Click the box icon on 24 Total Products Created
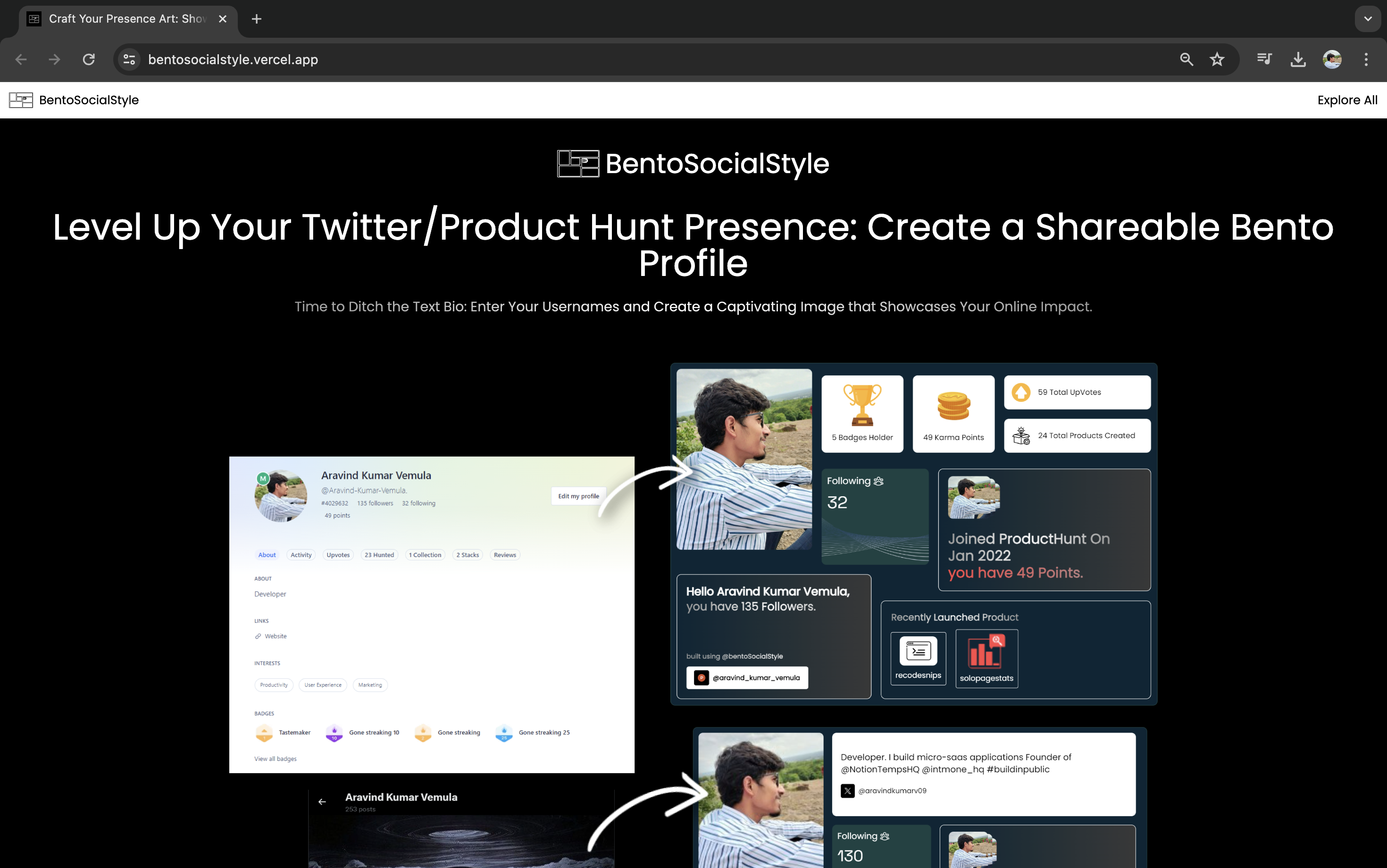Screen dimensions: 1387x868 (1021, 435)
